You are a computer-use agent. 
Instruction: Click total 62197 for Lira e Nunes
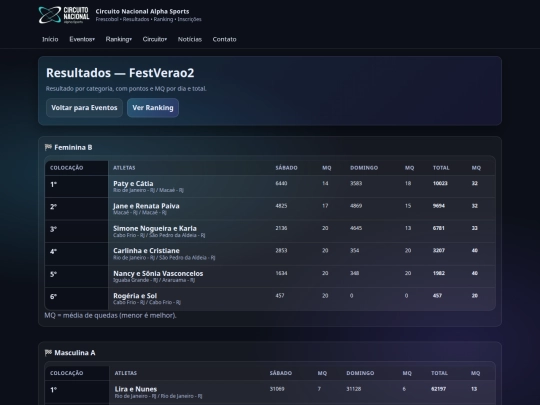coord(438,389)
